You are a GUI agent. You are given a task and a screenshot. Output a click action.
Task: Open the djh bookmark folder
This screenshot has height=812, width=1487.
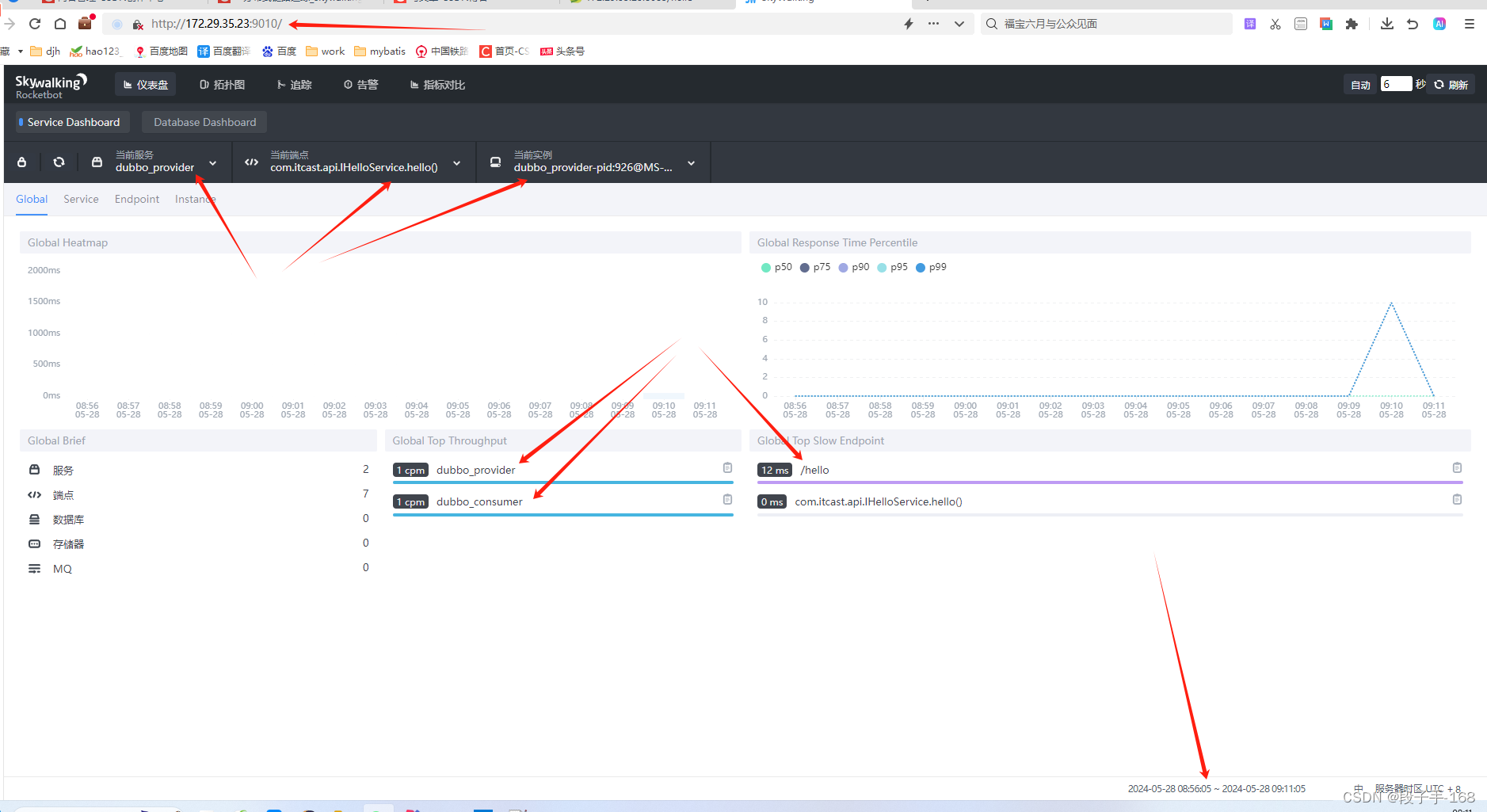pyautogui.click(x=45, y=51)
